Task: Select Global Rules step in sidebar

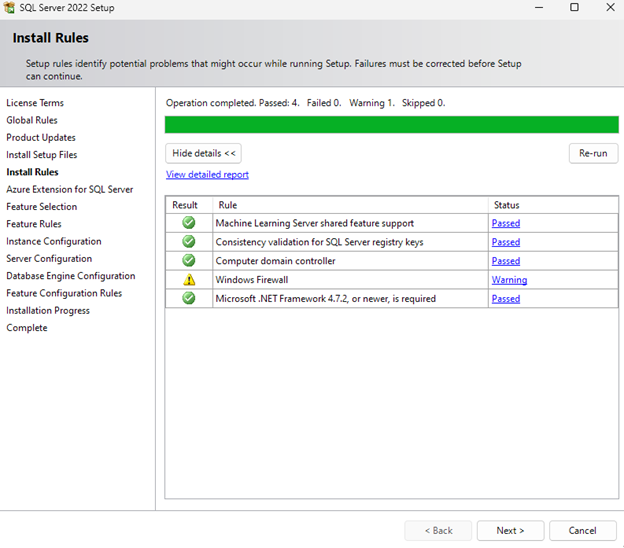Action: (x=32, y=120)
